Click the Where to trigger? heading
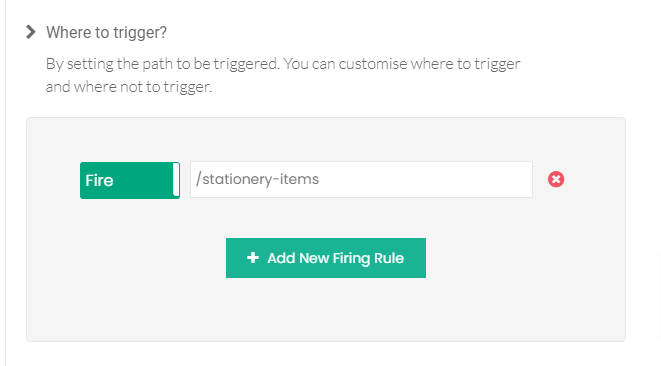This screenshot has height=366, width=661. (x=106, y=32)
